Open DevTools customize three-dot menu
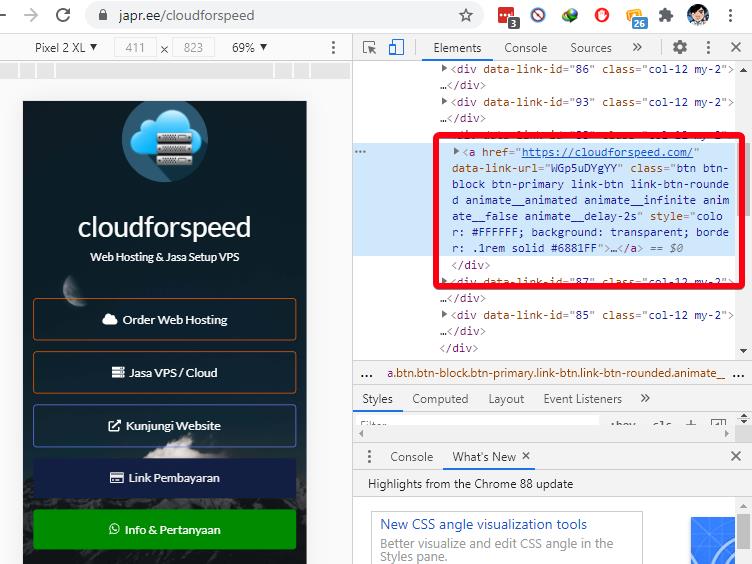This screenshot has height=564, width=752. click(x=708, y=47)
